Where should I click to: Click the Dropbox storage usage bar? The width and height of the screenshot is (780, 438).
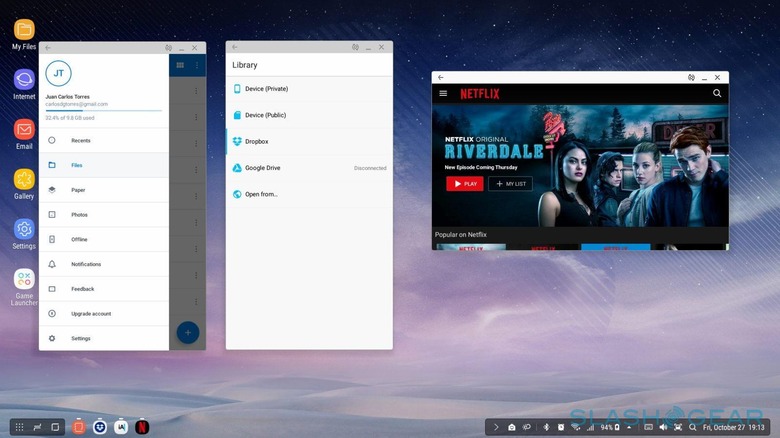tap(103, 110)
